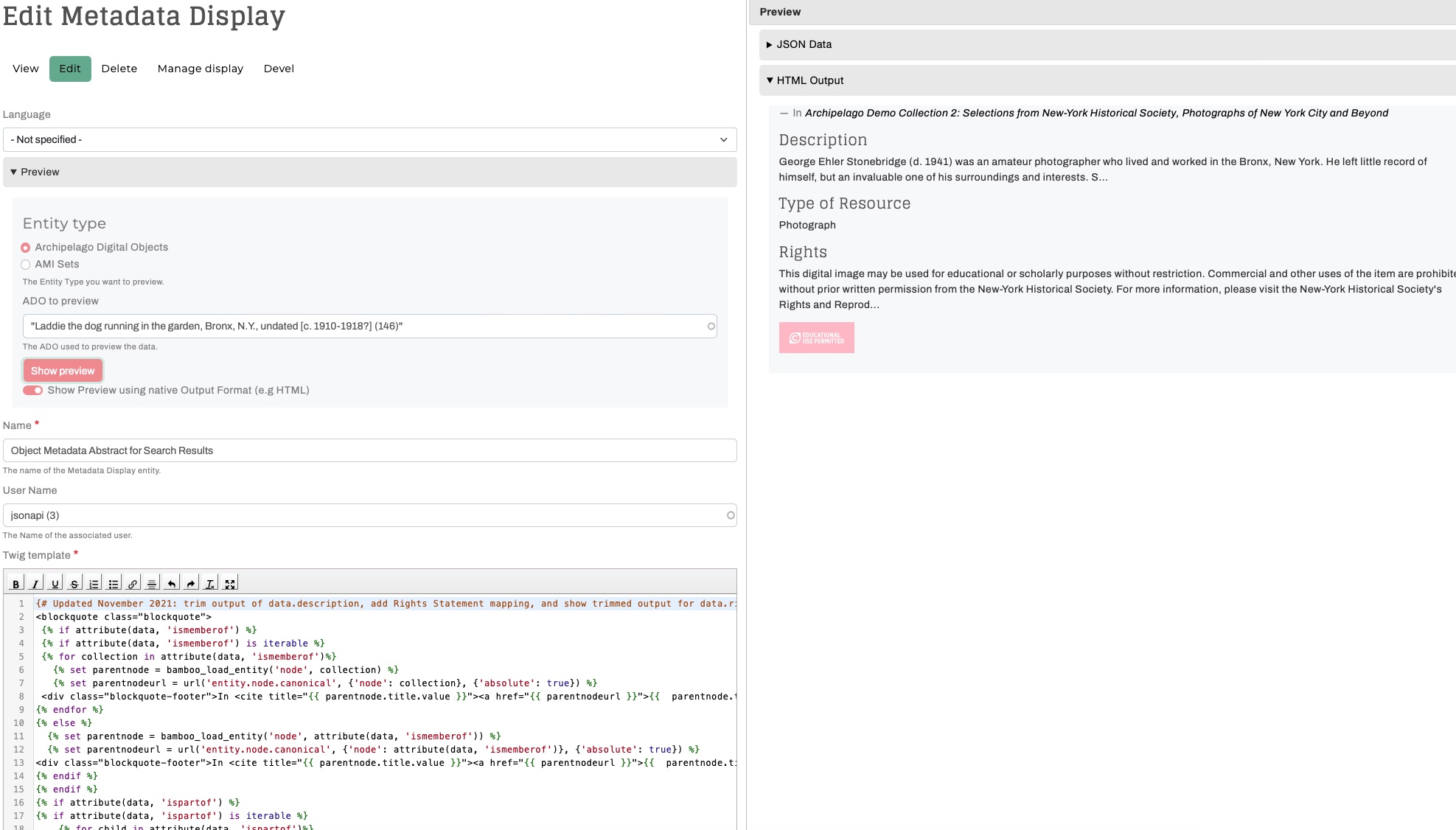Toggle native Output Format preview switch

click(x=32, y=391)
